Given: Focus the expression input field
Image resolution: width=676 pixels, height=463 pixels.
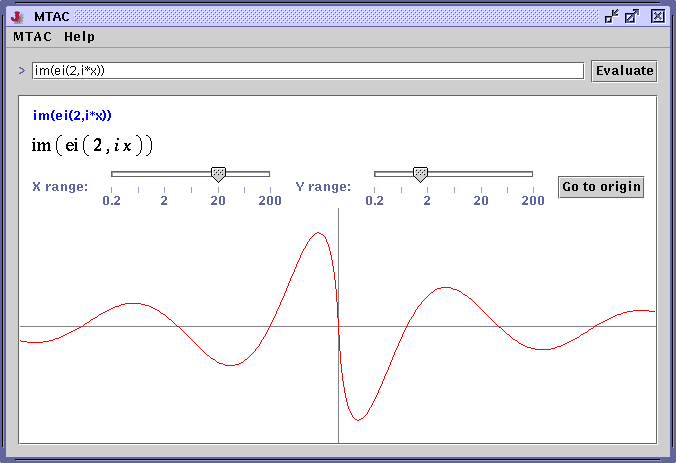Looking at the screenshot, I should tap(308, 71).
